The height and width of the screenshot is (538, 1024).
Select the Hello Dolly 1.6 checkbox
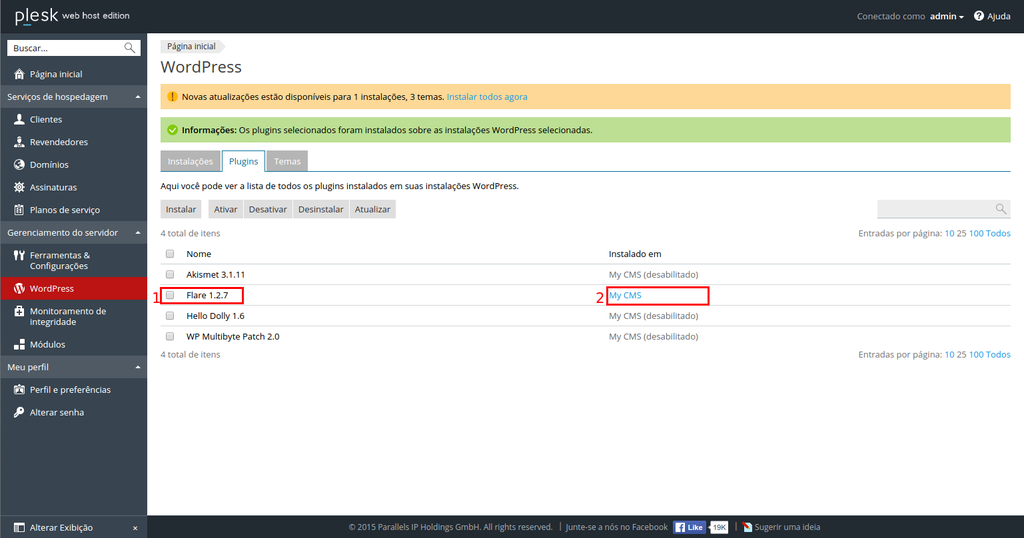coord(170,316)
